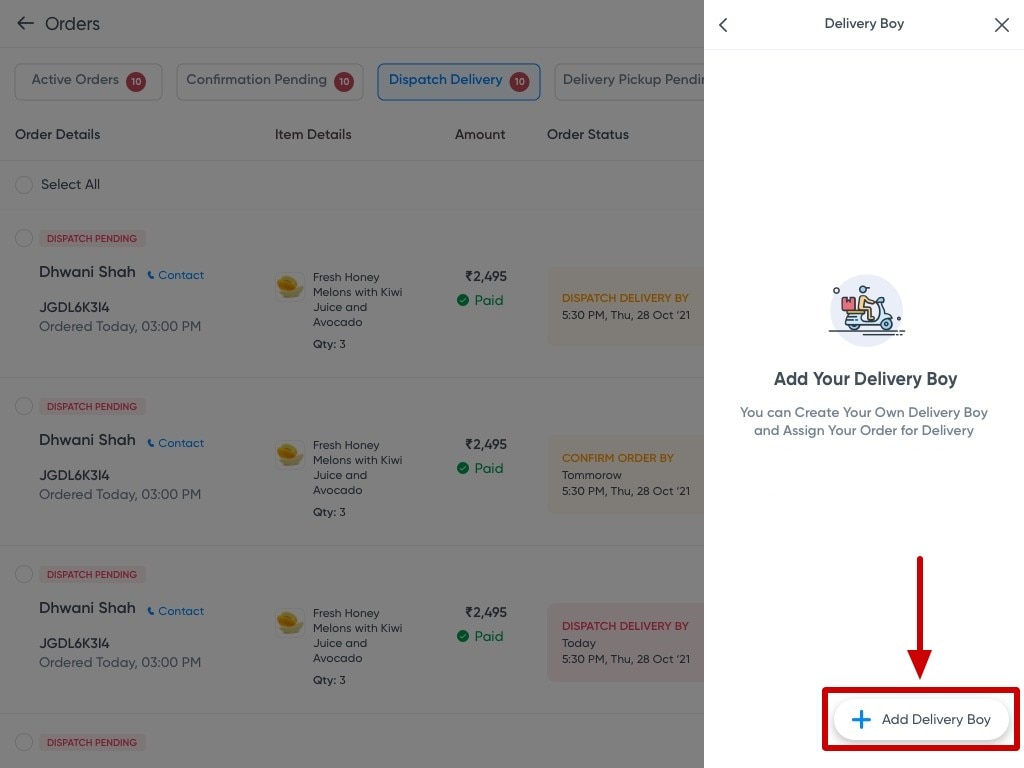This screenshot has width=1024, height=768.
Task: Click Contact on the second order
Action: [180, 443]
